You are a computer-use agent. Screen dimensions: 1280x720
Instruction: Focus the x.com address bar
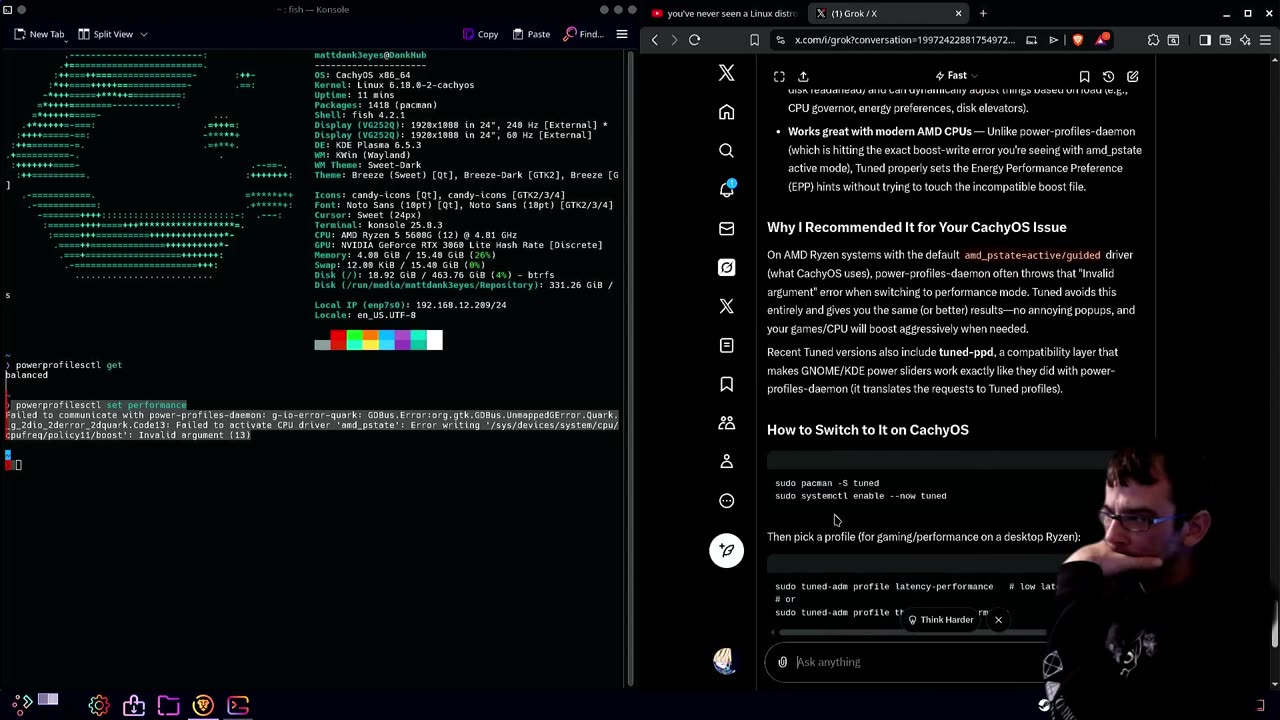904,40
